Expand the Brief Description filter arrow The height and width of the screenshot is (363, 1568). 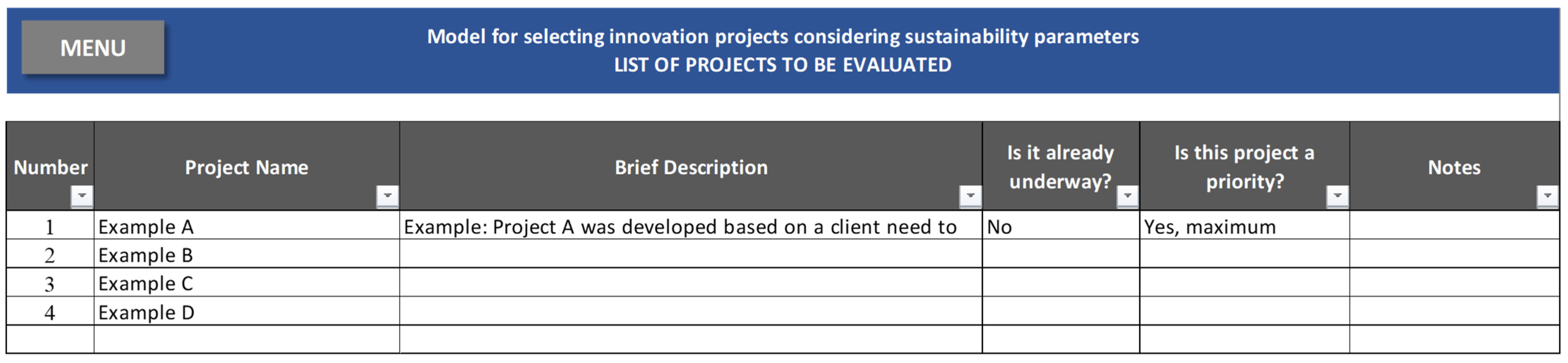point(970,196)
